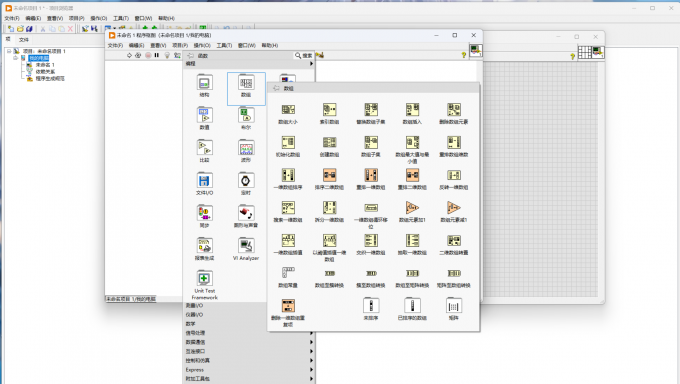Viewport: 680px width, 384px height.
Task: Switch to the Files (文件) tab in Project Explorer
Action: pos(24,39)
